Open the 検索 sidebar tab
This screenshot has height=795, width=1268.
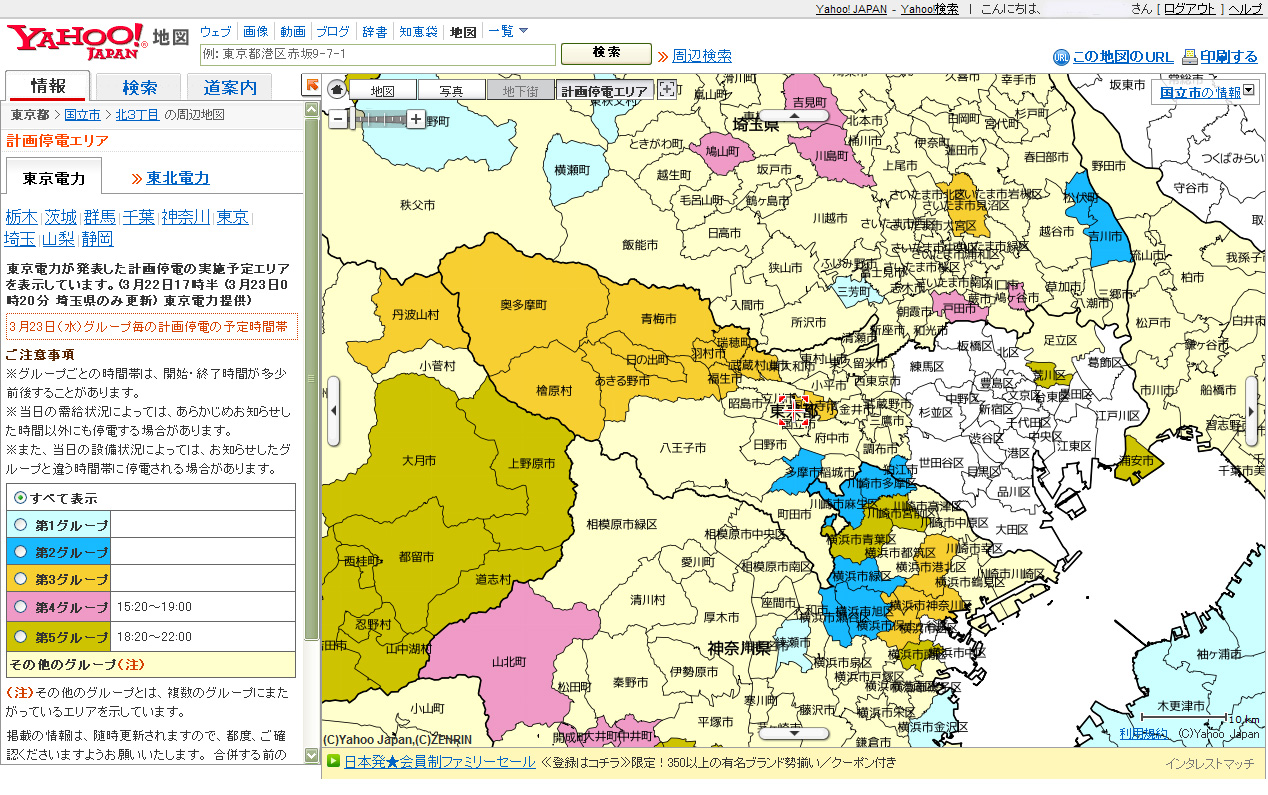pos(139,87)
